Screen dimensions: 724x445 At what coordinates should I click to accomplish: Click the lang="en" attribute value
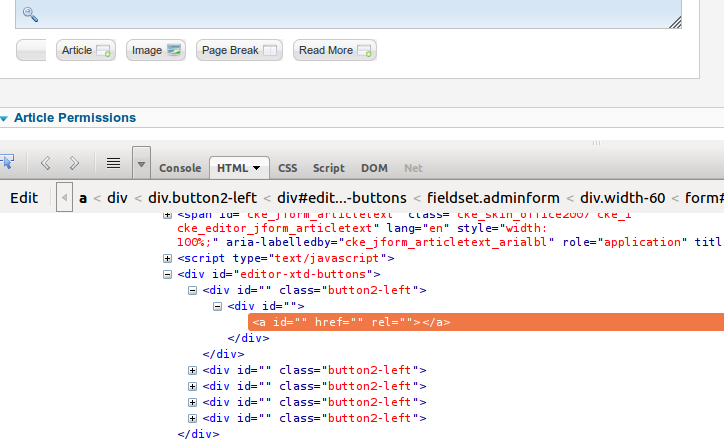click(436, 228)
